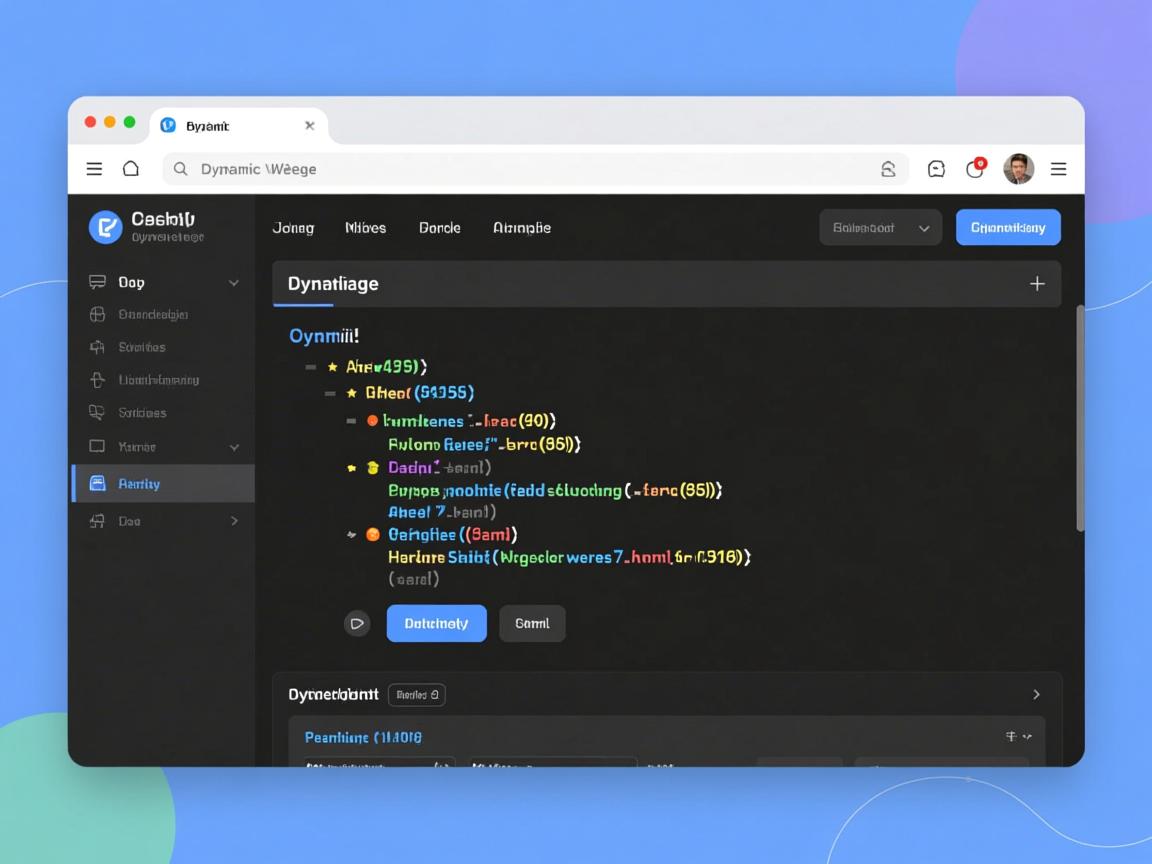
Task: Open the Balanaoat dropdown
Action: pos(880,228)
